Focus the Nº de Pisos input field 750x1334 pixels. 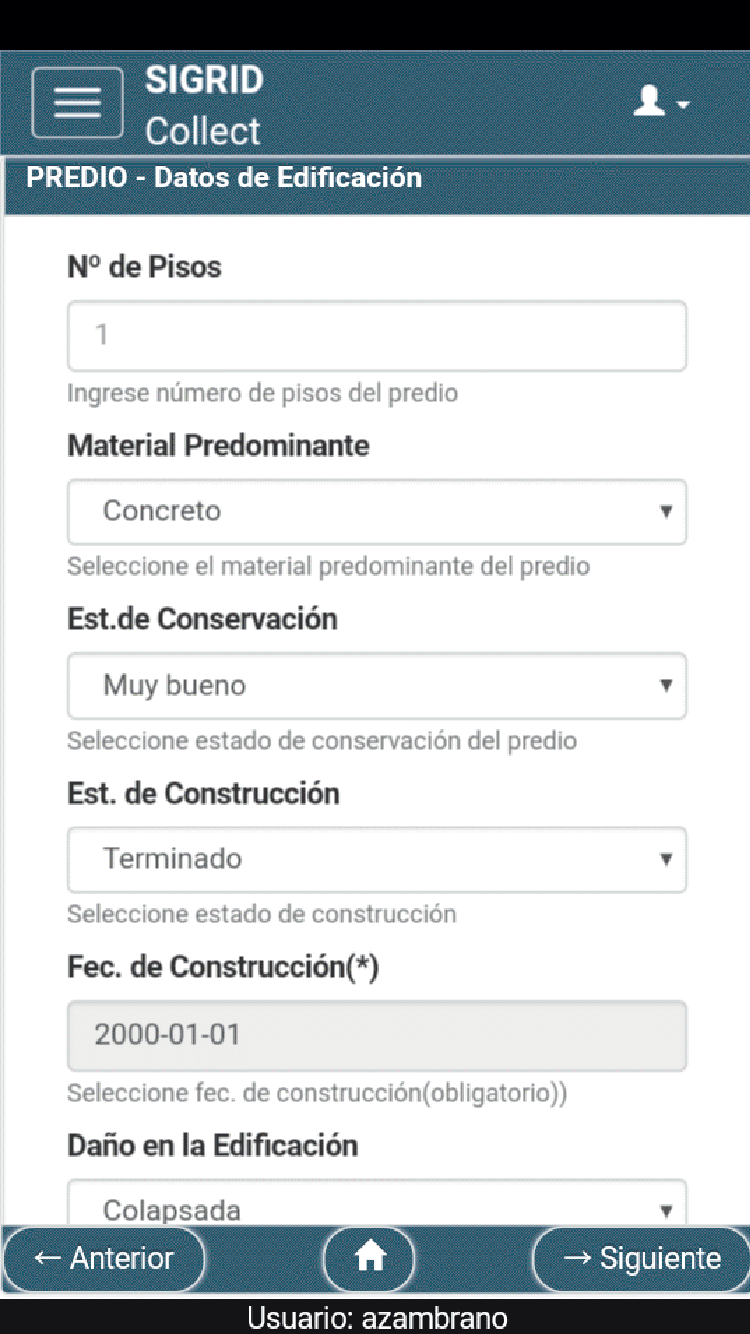coord(376,336)
